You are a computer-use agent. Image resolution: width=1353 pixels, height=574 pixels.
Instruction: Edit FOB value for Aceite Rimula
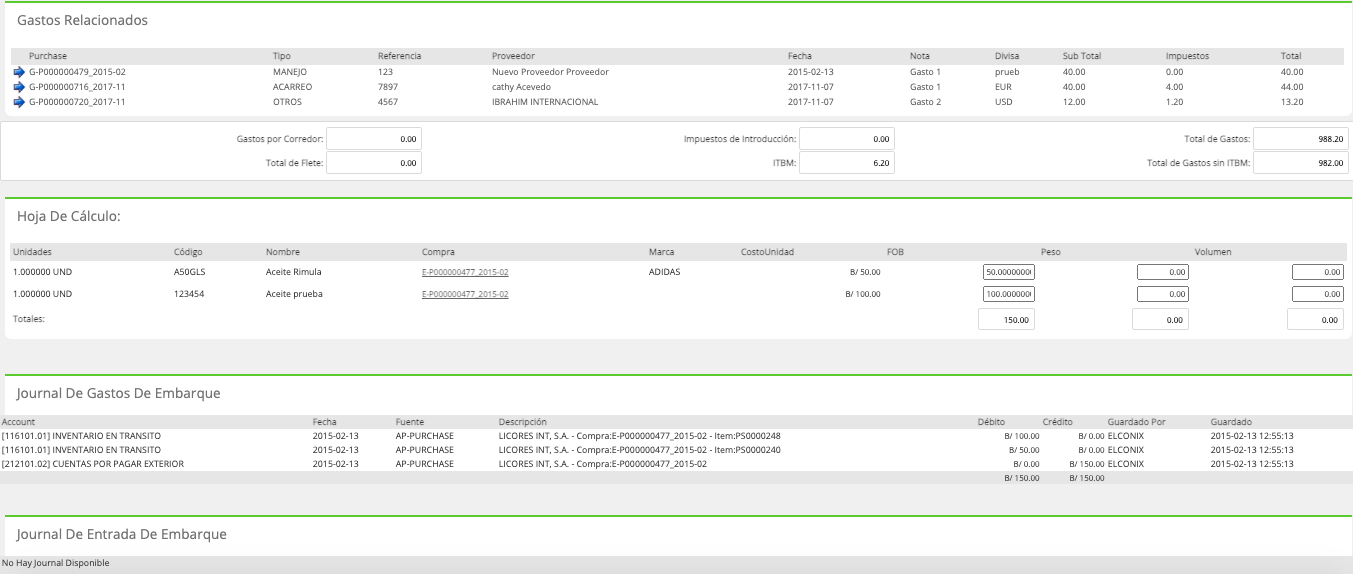pyautogui.click(x=1009, y=272)
